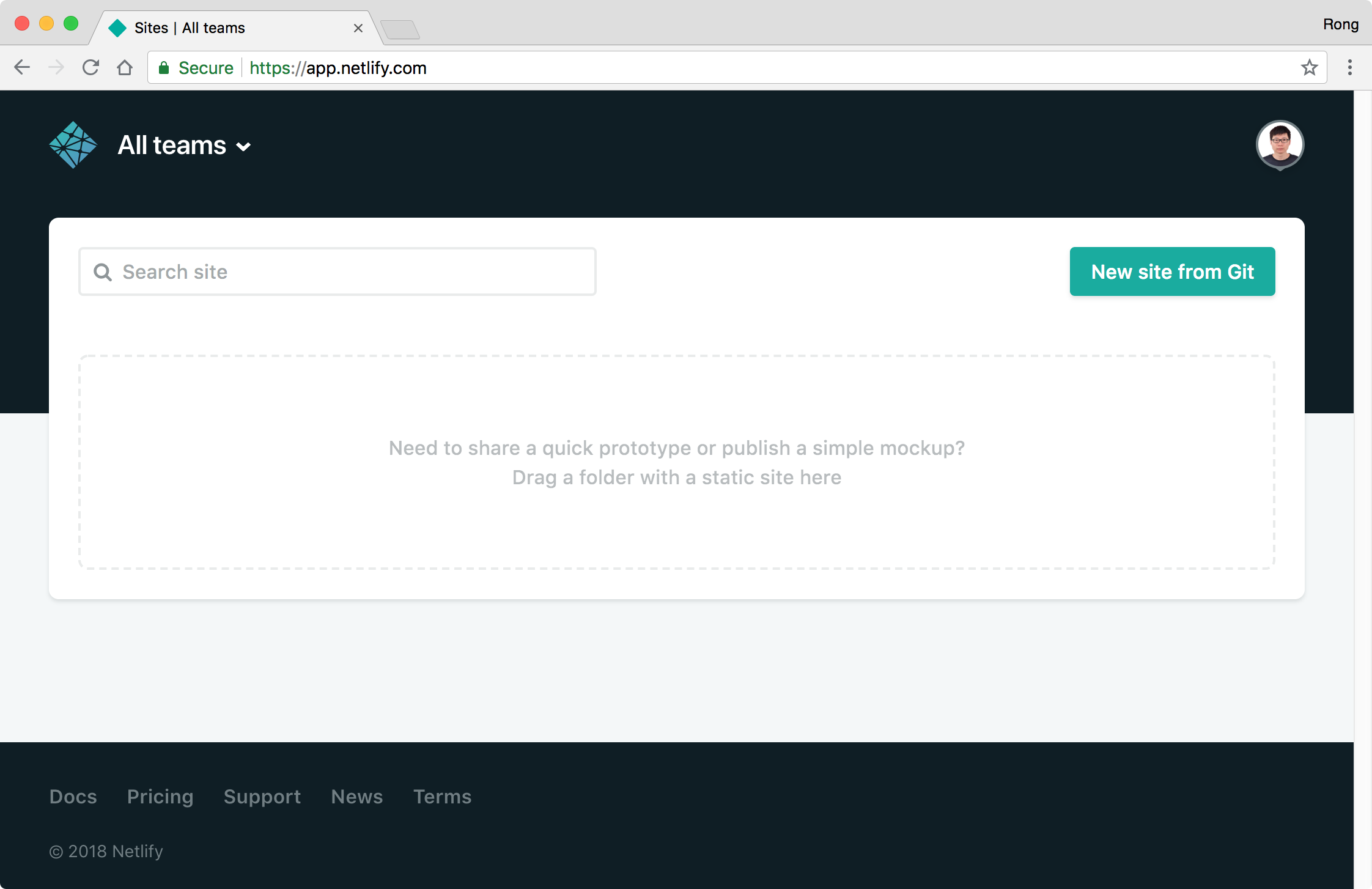Image resolution: width=1372 pixels, height=889 pixels.
Task: Click the browser home icon
Action: point(125,67)
